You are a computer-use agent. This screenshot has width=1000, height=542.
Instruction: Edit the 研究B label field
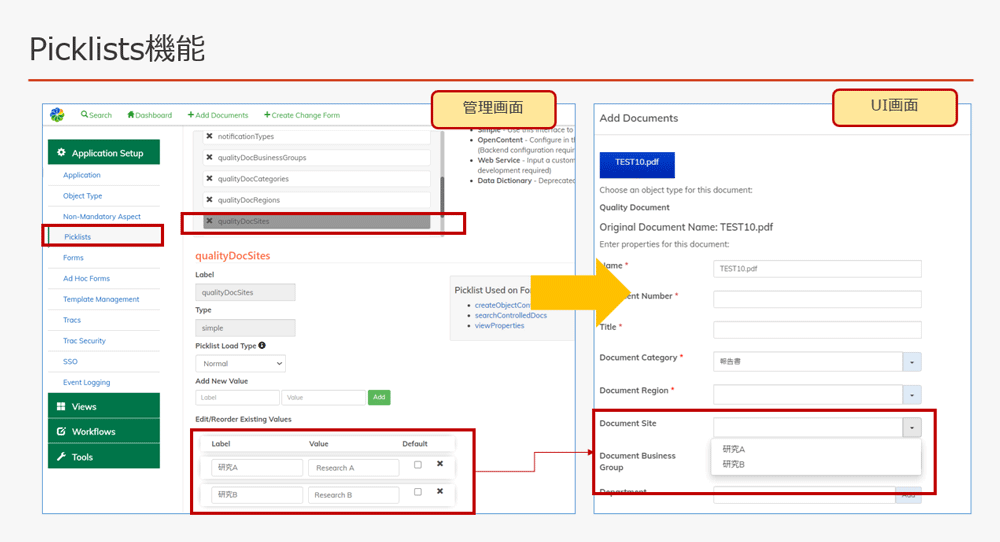click(x=257, y=495)
